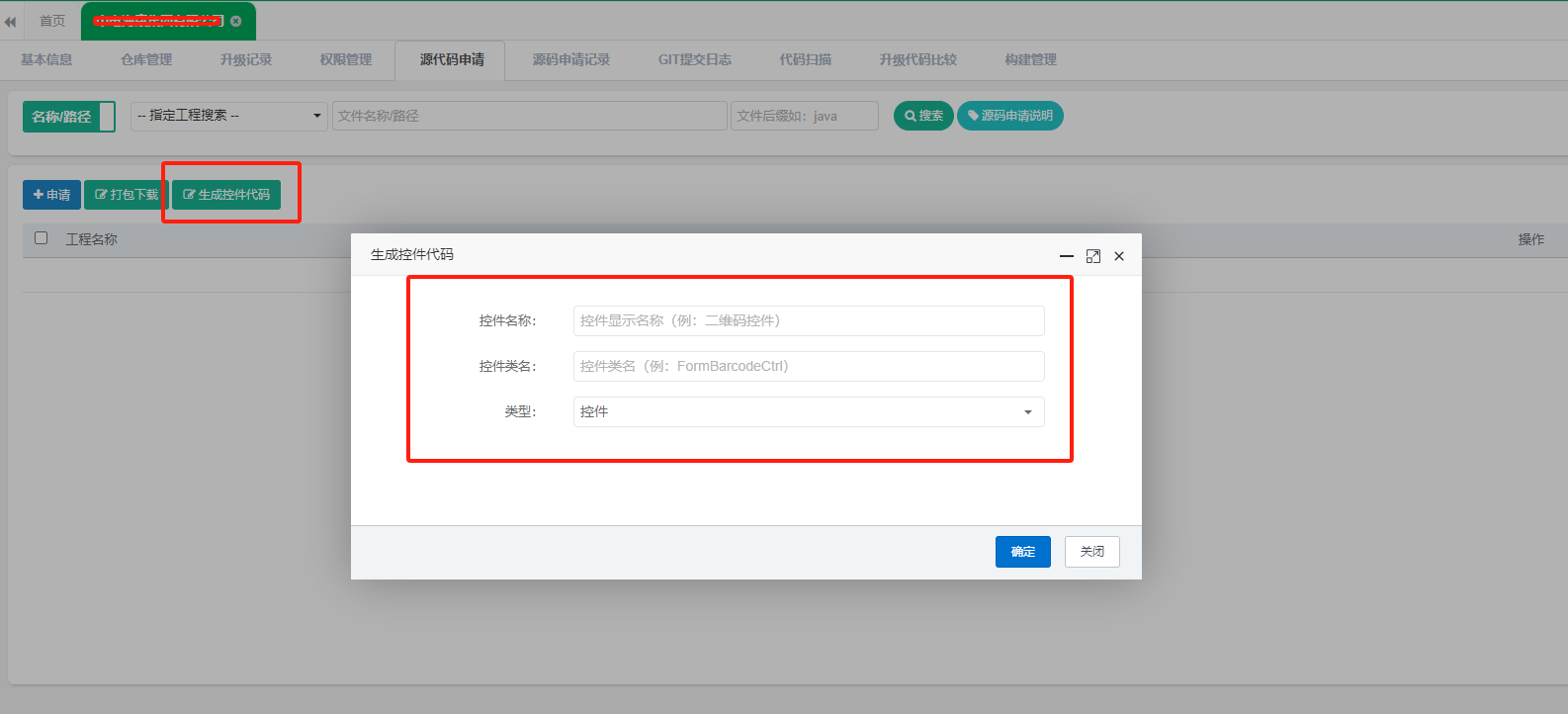Maximize the 生成控件代码 dialog
The width and height of the screenshot is (1568, 714).
1093,256
